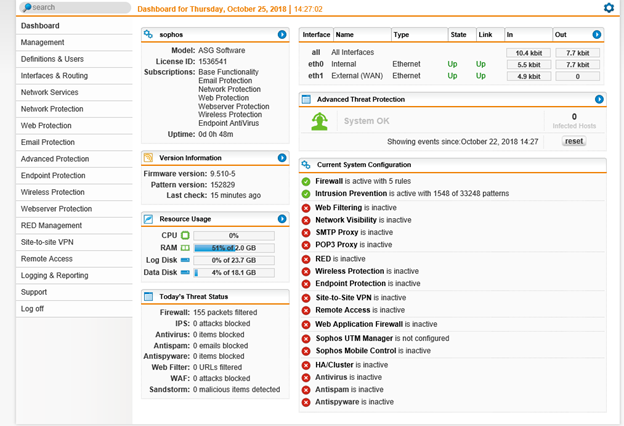Click Log off
Image resolution: width=624 pixels, height=426 pixels.
(x=74, y=309)
